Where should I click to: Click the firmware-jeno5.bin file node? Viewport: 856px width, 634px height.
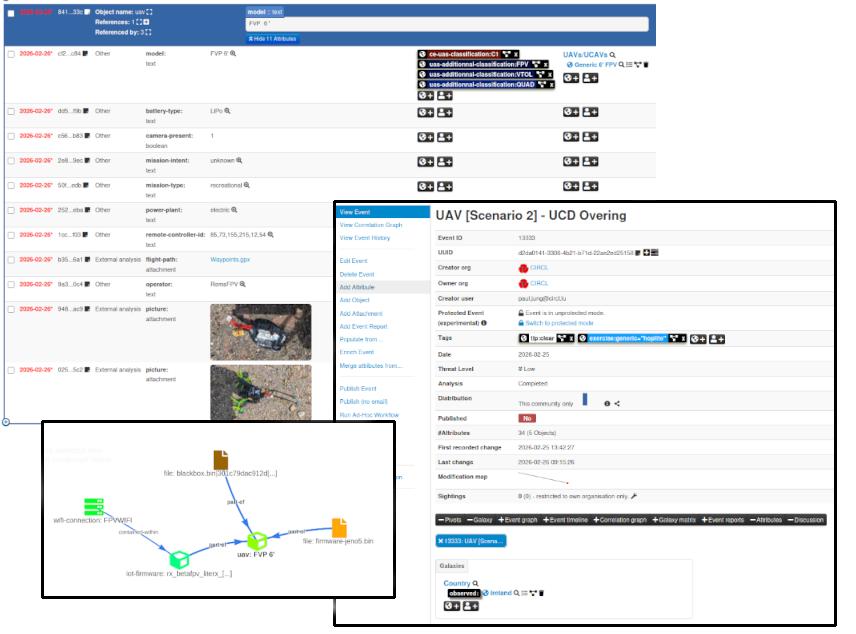(339, 527)
